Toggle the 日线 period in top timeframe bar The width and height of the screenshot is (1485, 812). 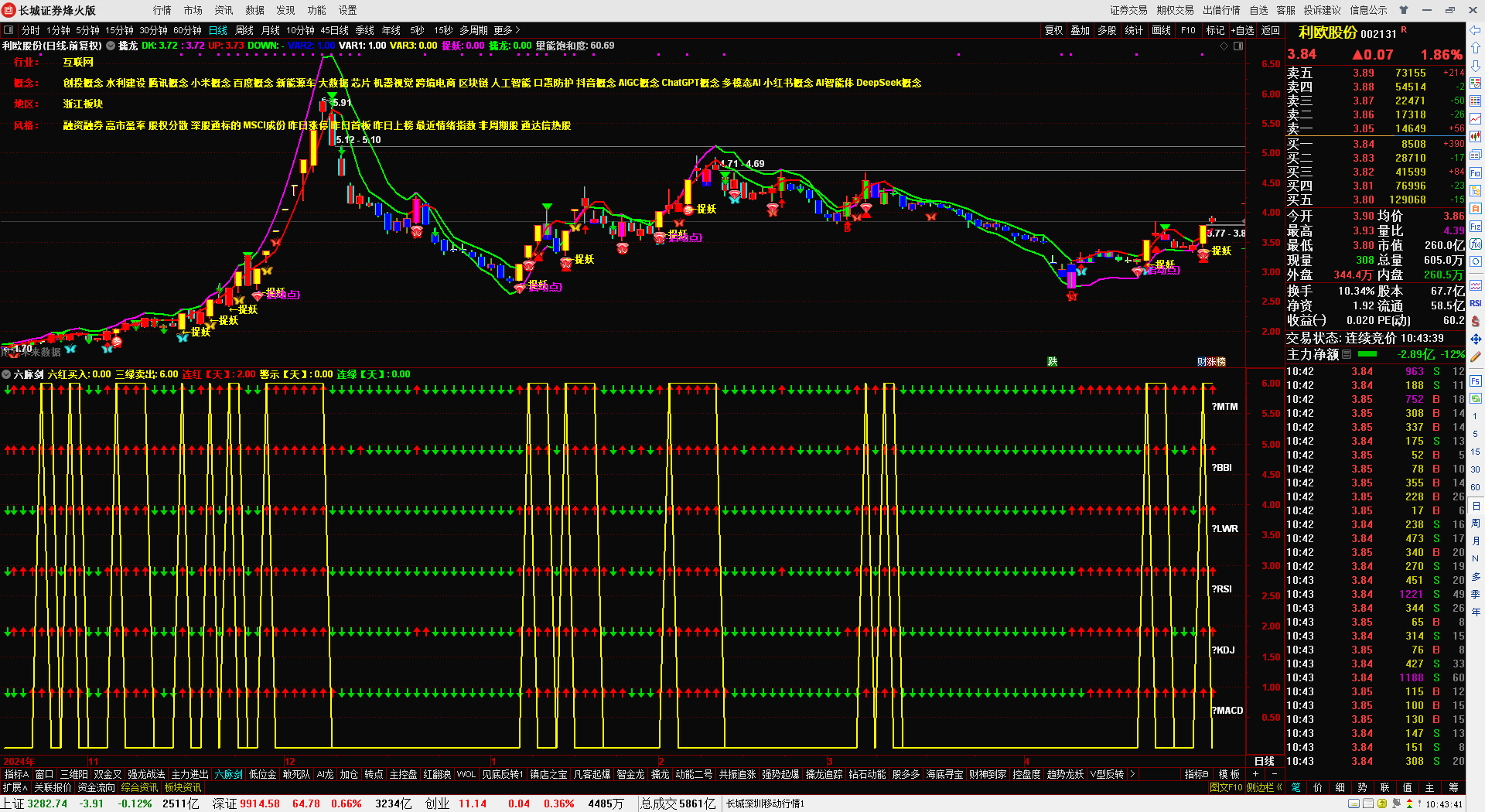click(218, 30)
